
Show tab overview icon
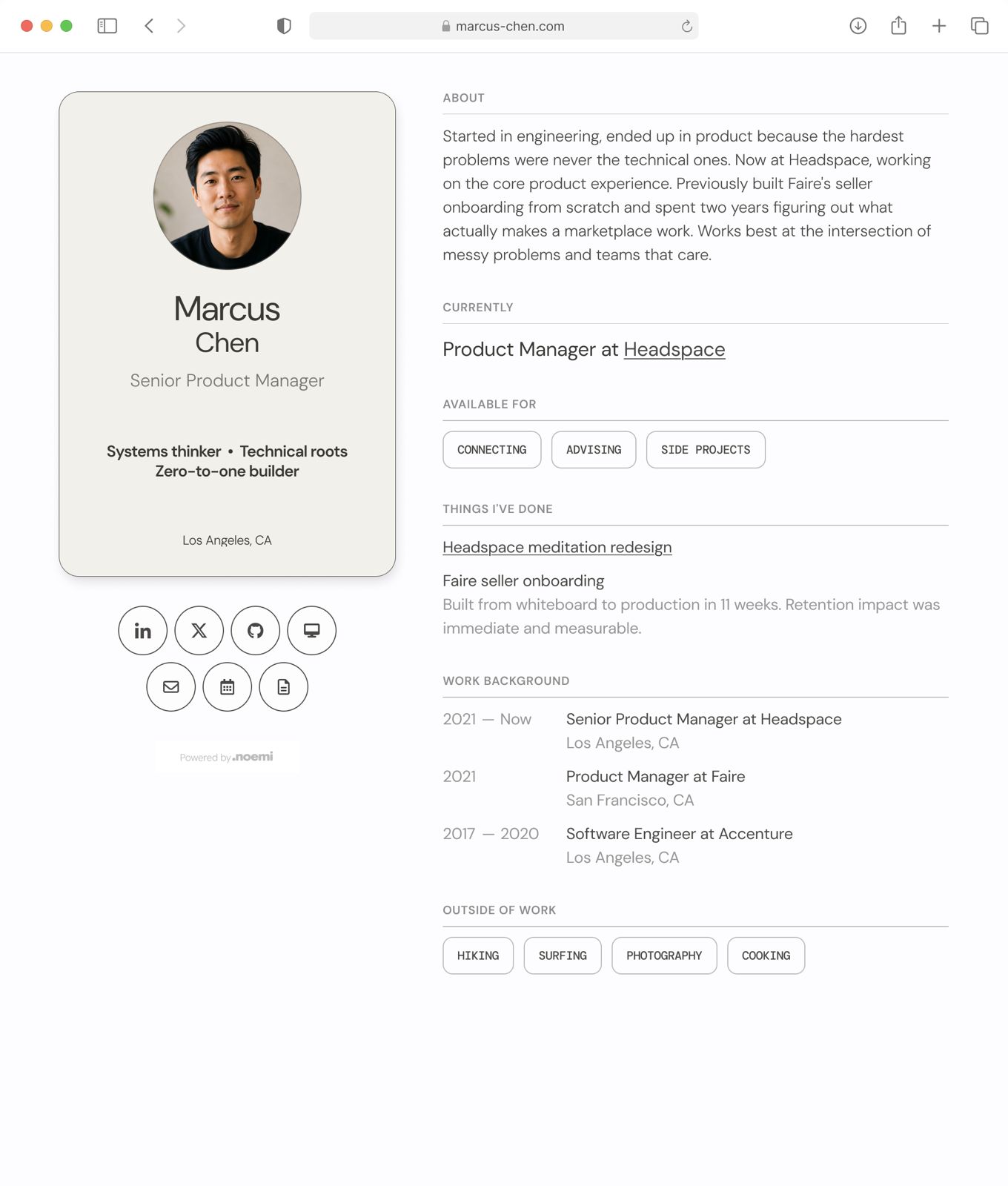(980, 26)
